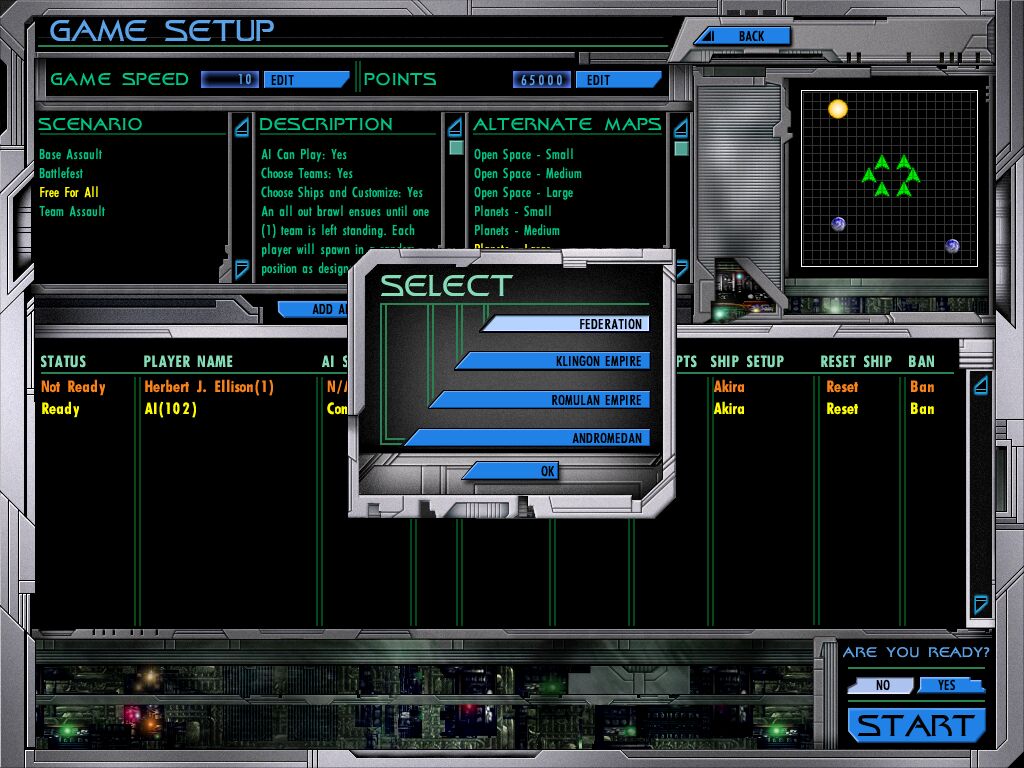
Task: Click the Alternate Maps scroll thumb
Action: [x=681, y=148]
